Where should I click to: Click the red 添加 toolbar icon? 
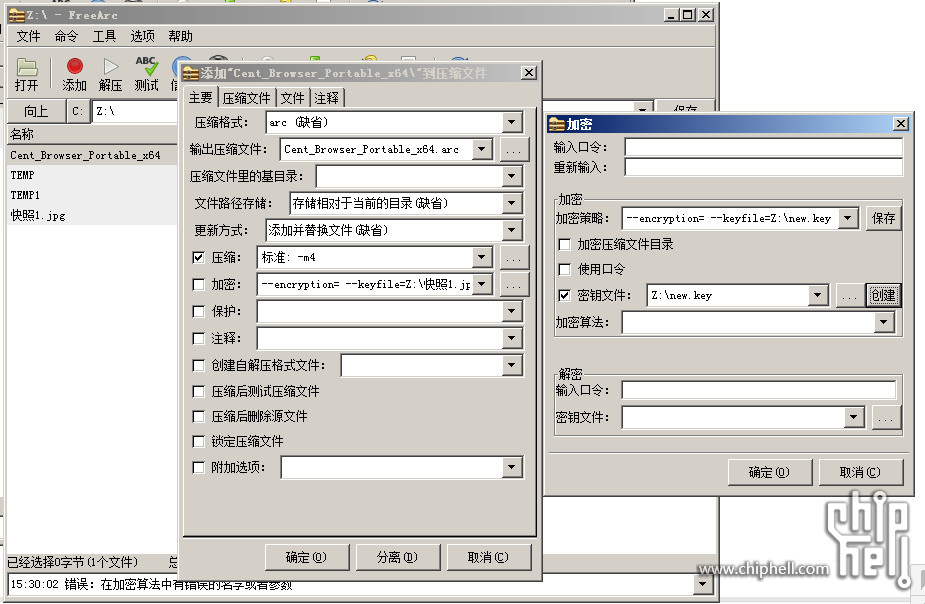(74, 74)
